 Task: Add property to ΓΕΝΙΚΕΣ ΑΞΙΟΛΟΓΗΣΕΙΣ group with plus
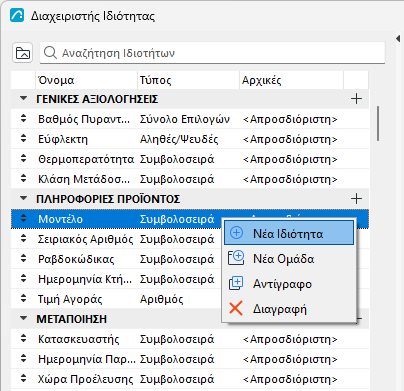(356, 99)
